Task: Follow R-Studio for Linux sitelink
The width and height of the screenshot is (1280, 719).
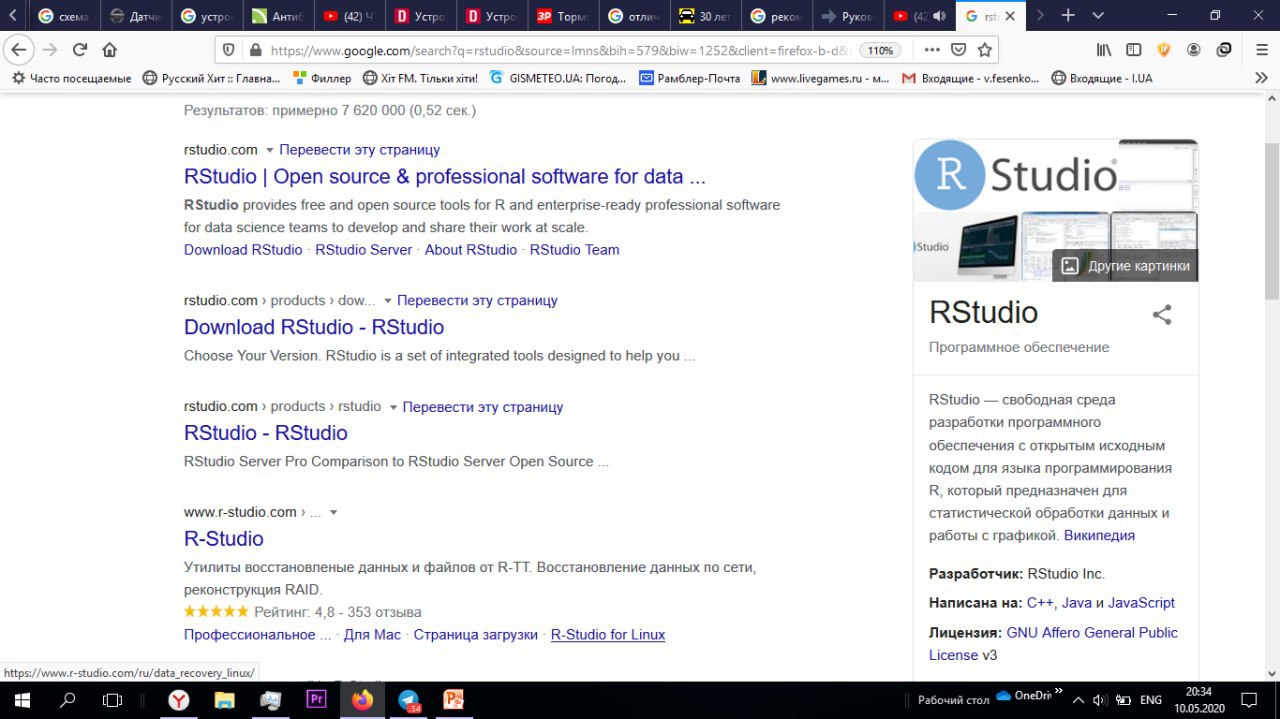Action: pos(608,635)
